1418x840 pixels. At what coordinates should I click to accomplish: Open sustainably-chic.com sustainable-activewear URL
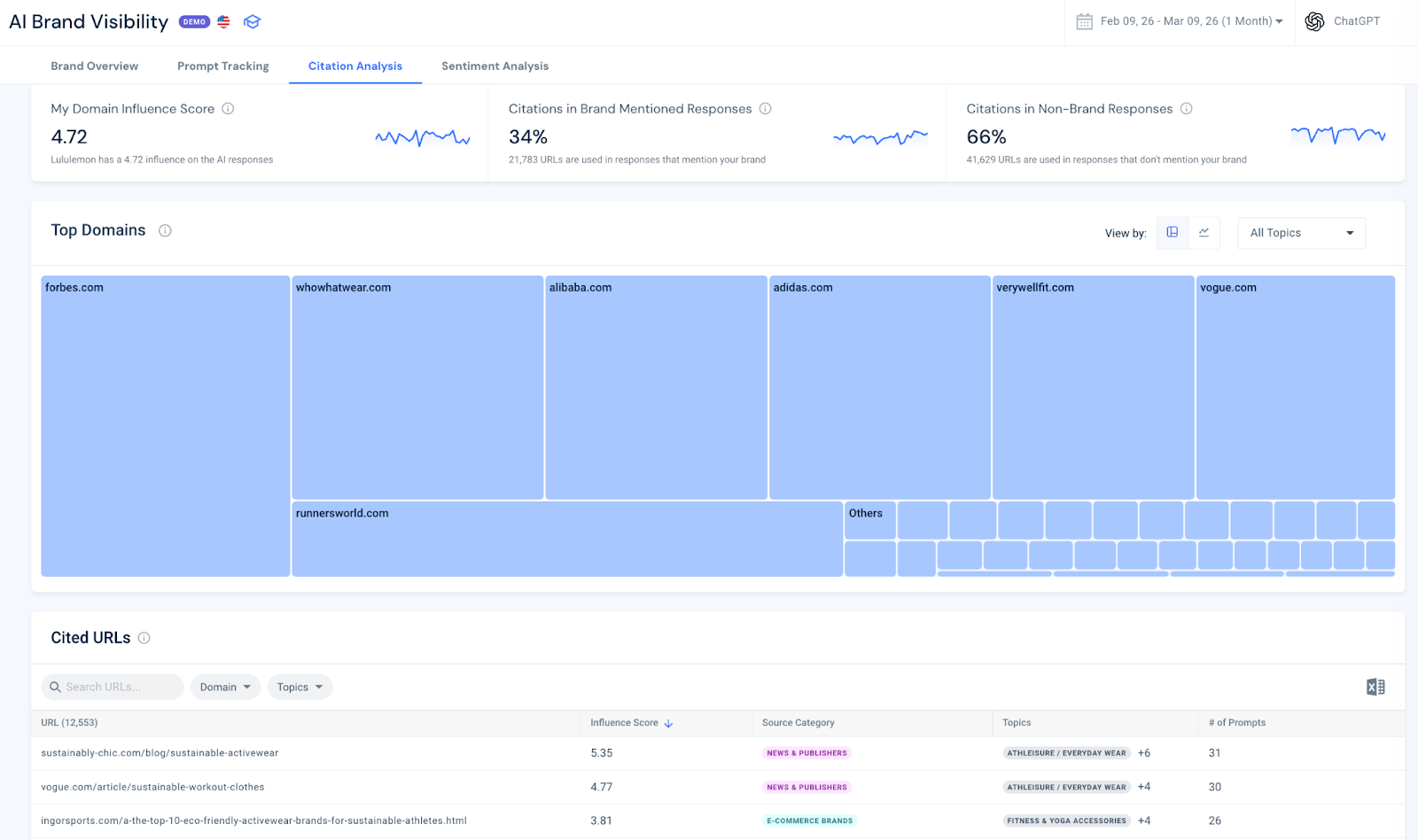coord(160,753)
